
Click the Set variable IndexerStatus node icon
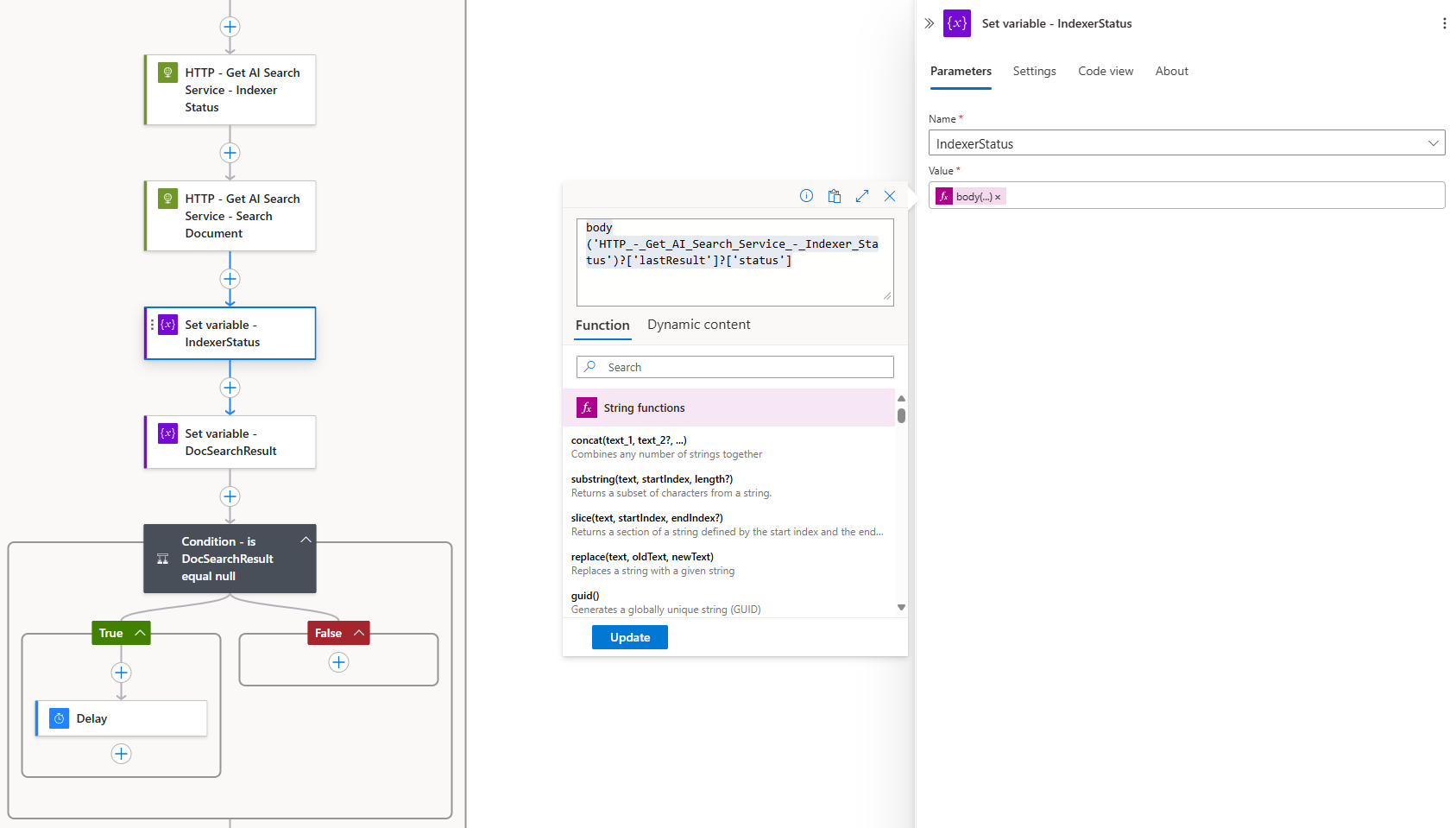click(167, 325)
